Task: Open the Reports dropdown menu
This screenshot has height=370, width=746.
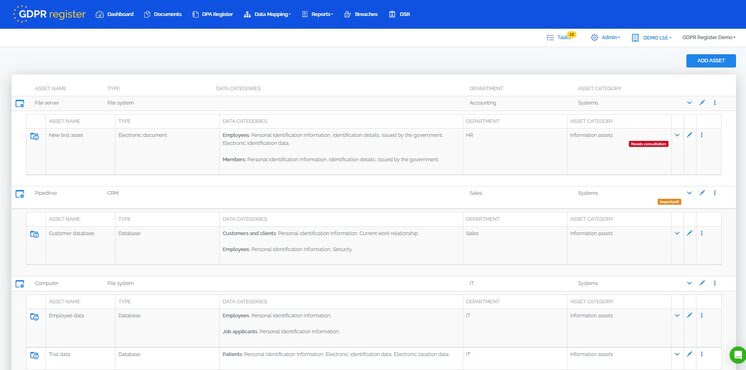Action: [x=317, y=14]
